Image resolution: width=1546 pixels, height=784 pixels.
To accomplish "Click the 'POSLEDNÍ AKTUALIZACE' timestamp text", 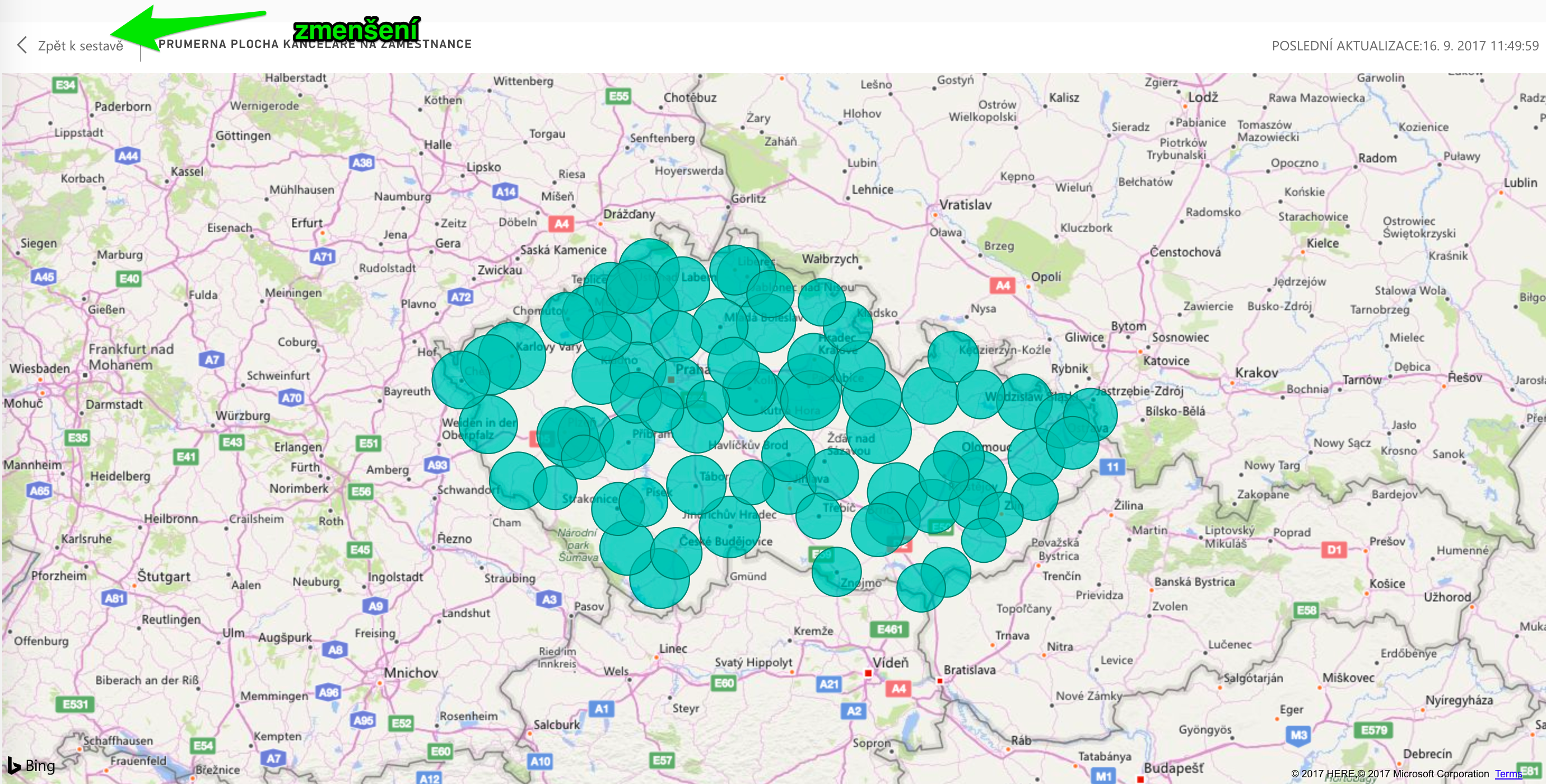I will pyautogui.click(x=1405, y=45).
